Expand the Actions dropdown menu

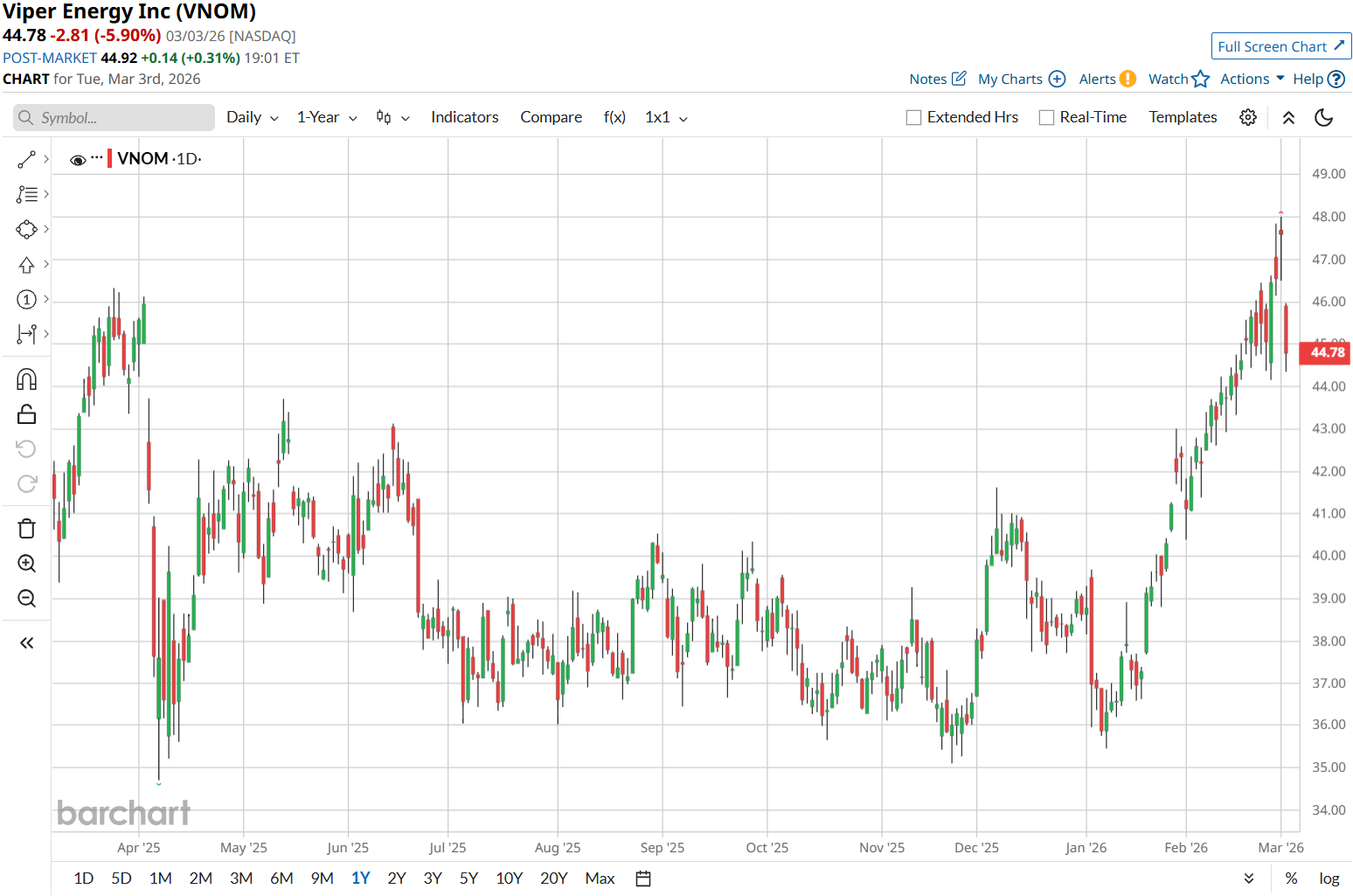point(1252,79)
